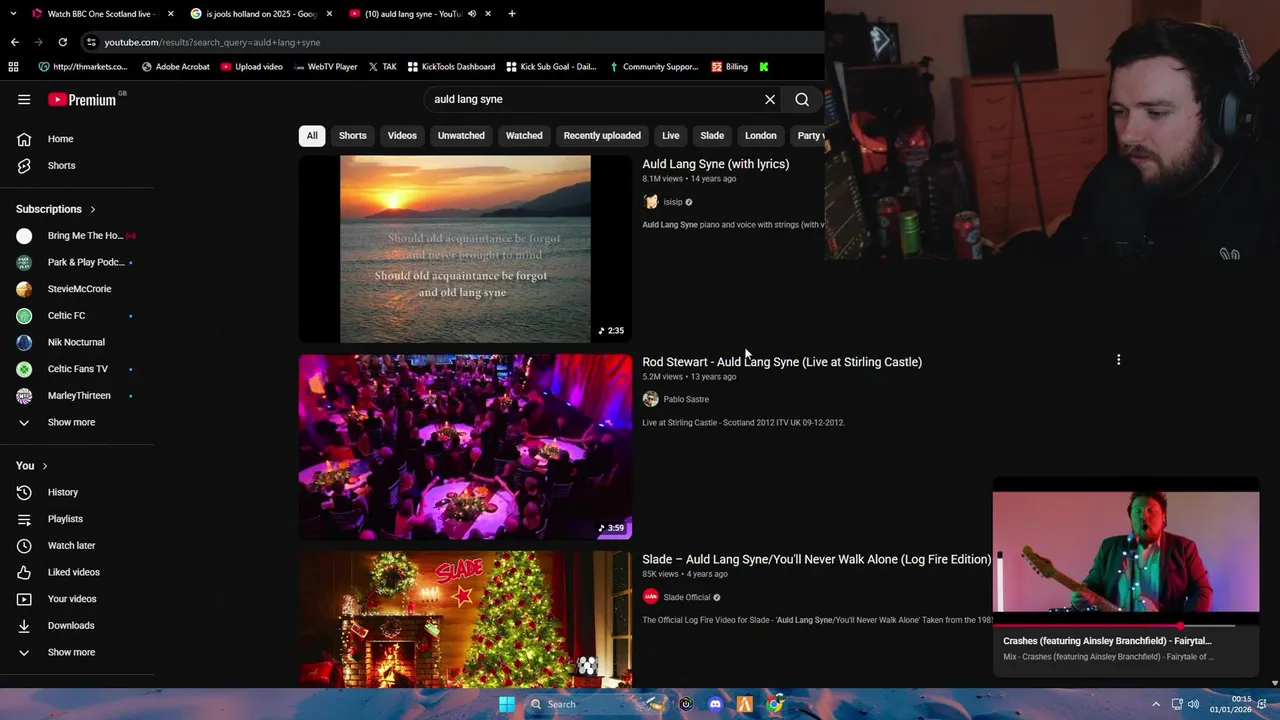Switch to Watch BBC One Scotland tab
Screen dimensions: 1280x720
[x=99, y=14]
